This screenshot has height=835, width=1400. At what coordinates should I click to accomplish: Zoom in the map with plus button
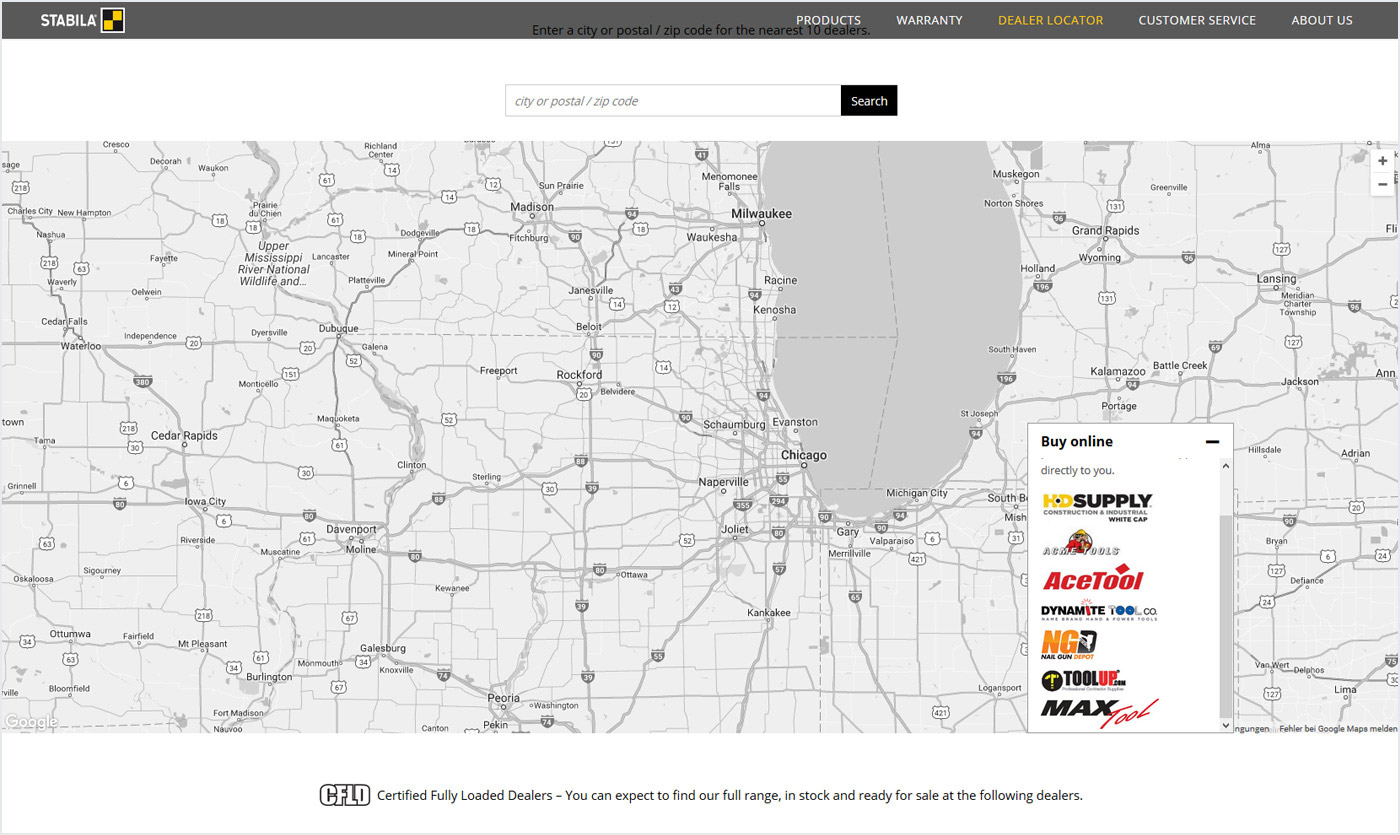pos(1382,161)
